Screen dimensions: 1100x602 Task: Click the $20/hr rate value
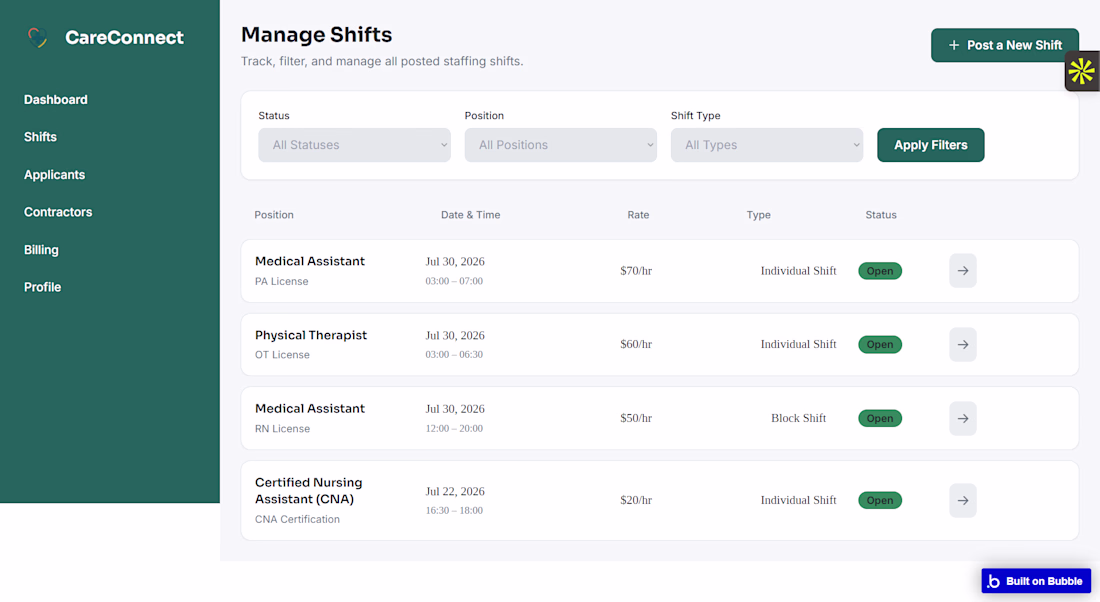(x=636, y=500)
